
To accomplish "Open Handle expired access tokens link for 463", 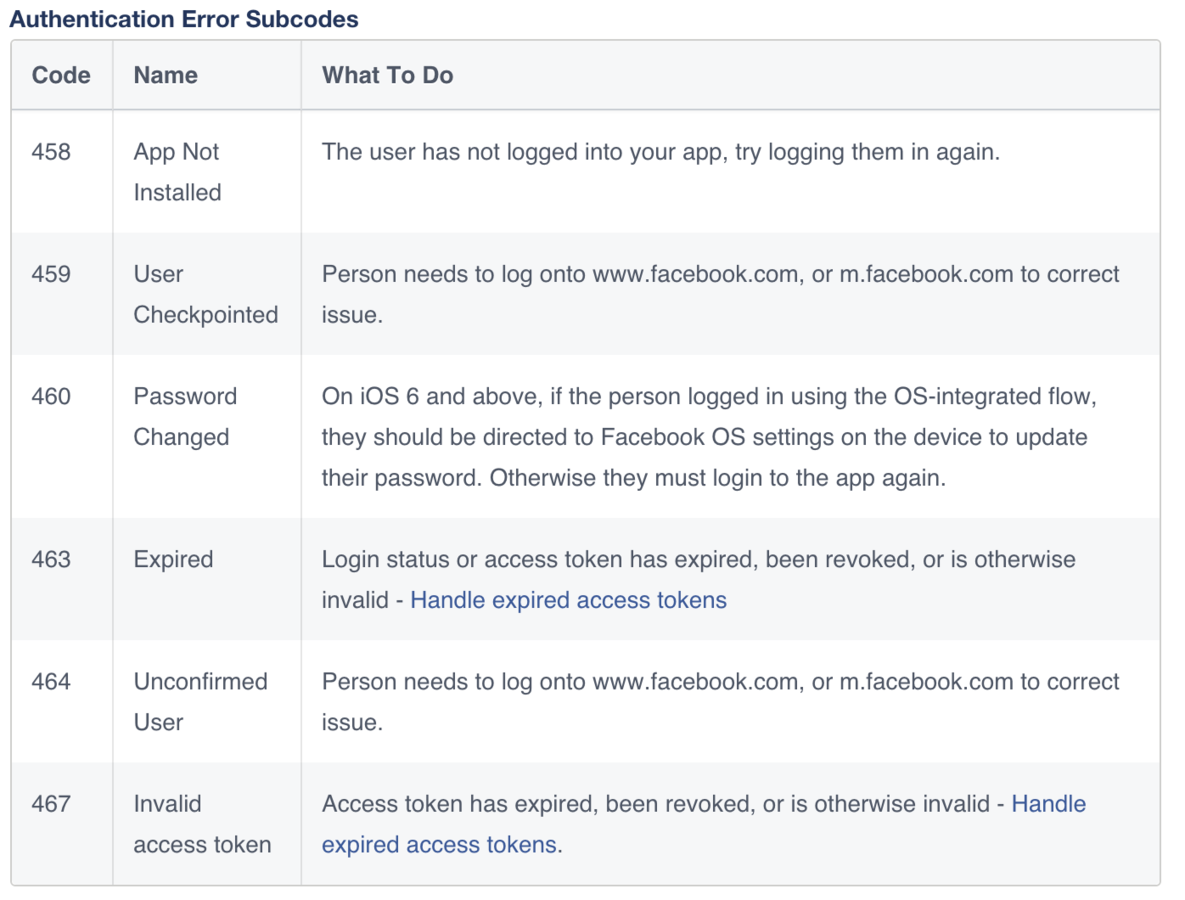I will pyautogui.click(x=568, y=600).
